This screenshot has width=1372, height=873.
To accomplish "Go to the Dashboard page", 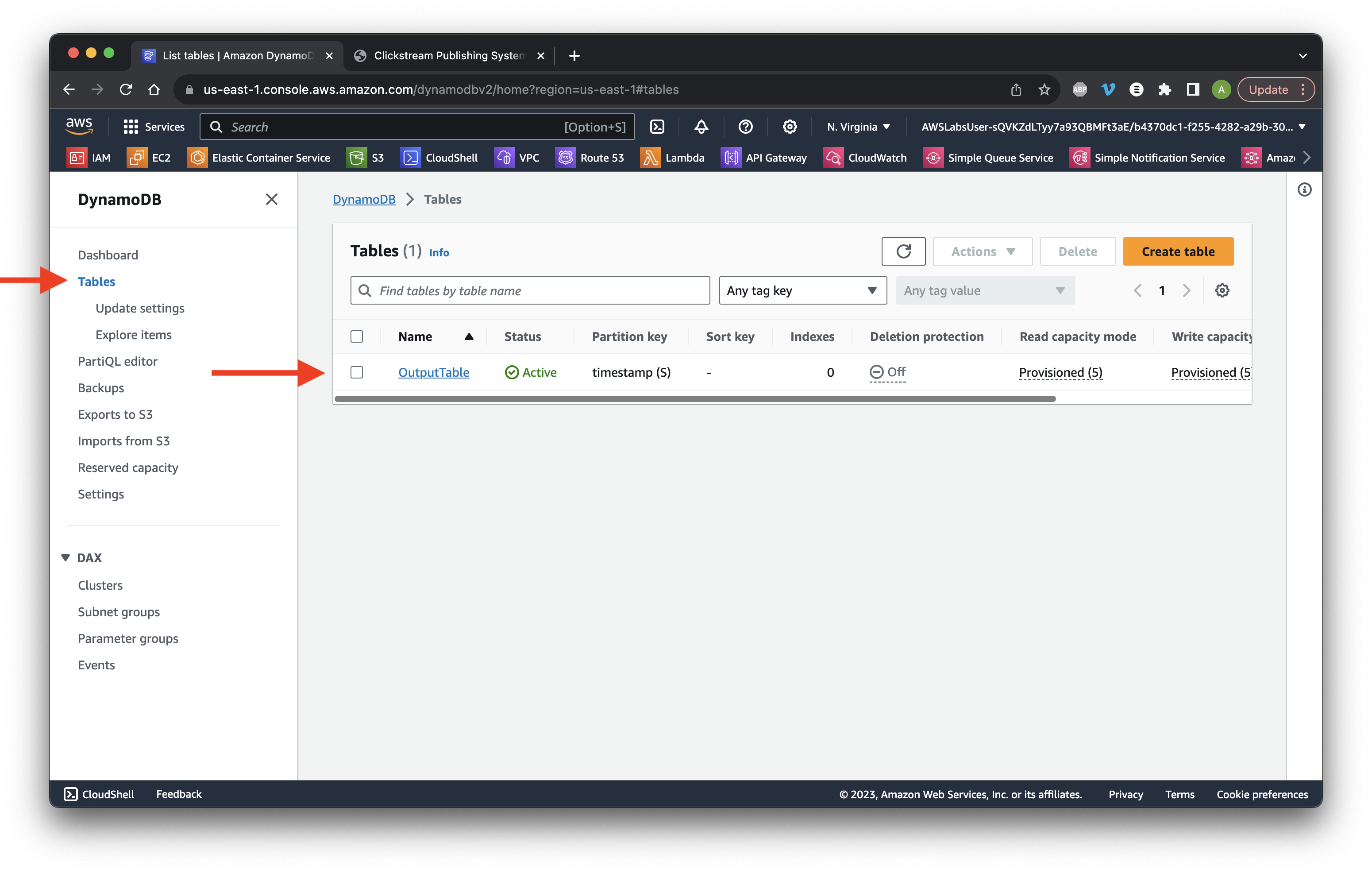I will coord(108,255).
